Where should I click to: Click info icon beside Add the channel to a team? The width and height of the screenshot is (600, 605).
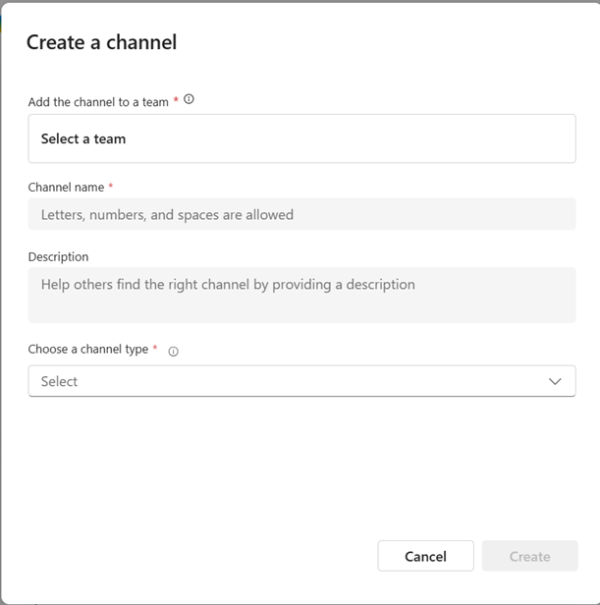tap(189, 99)
